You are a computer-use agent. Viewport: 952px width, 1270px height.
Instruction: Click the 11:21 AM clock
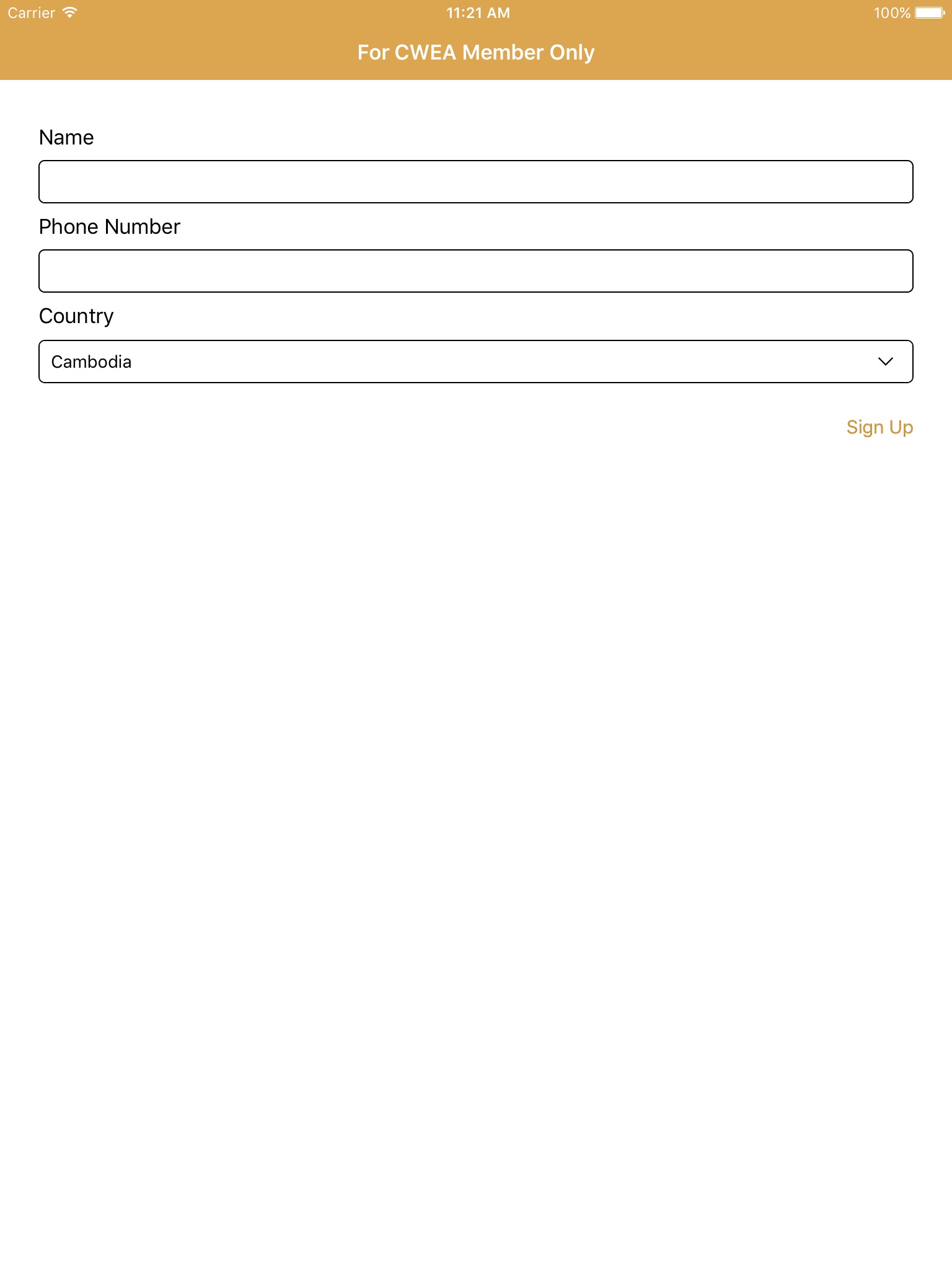click(x=478, y=12)
